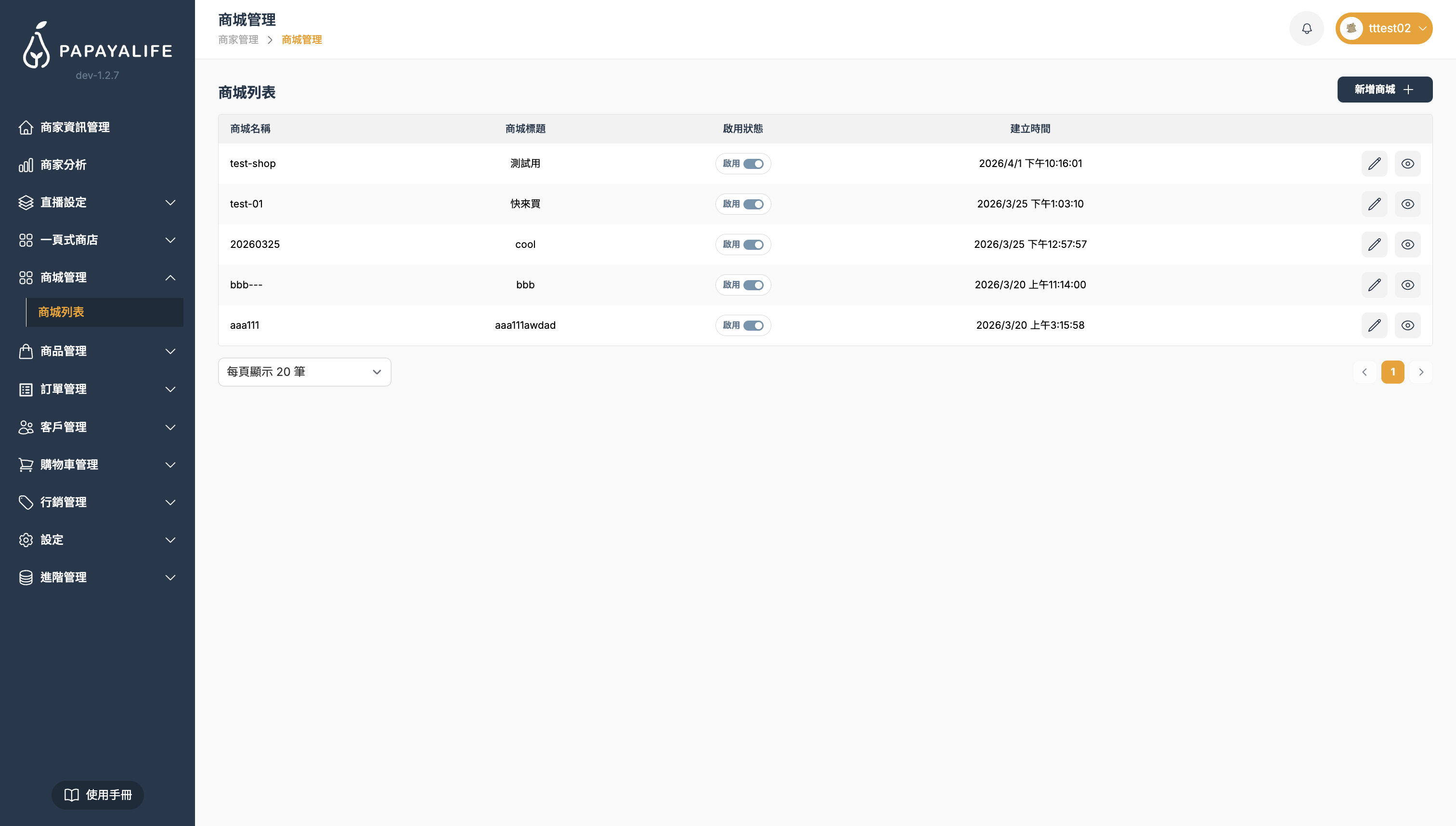Click the edit pencil for bbb--- row
This screenshot has width=1456, height=826.
click(1374, 285)
